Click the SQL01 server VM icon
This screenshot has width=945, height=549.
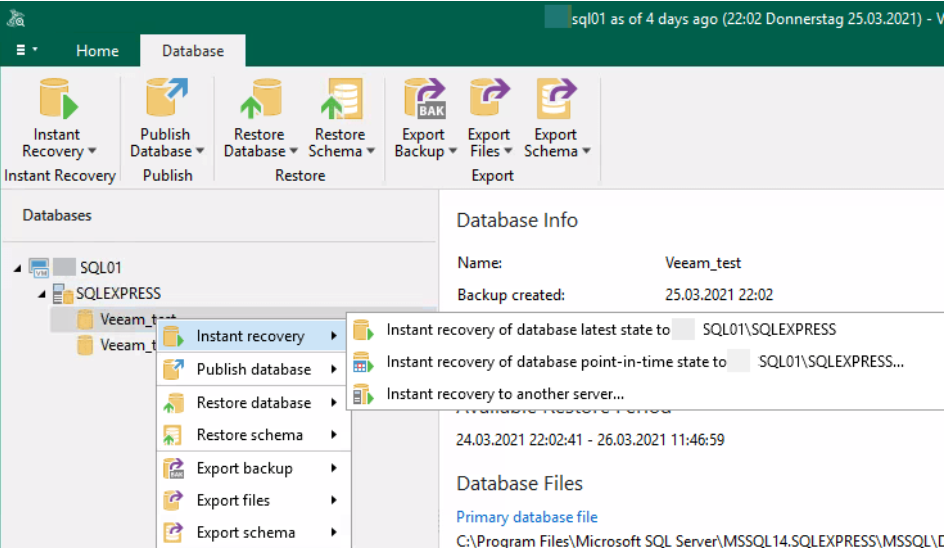click(x=39, y=268)
